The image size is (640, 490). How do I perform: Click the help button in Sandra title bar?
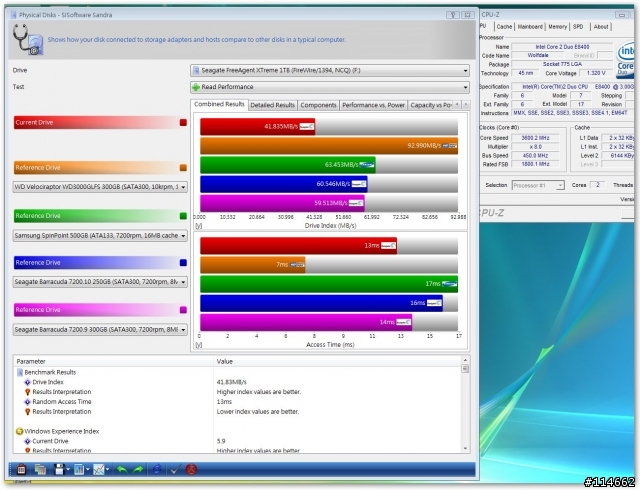click(453, 15)
